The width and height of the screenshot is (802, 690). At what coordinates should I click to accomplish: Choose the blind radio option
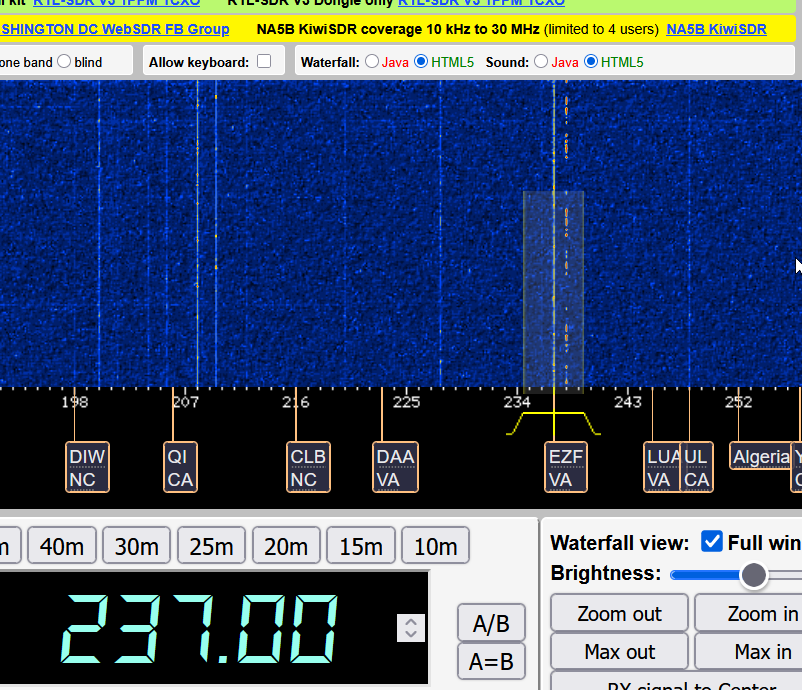[x=65, y=62]
